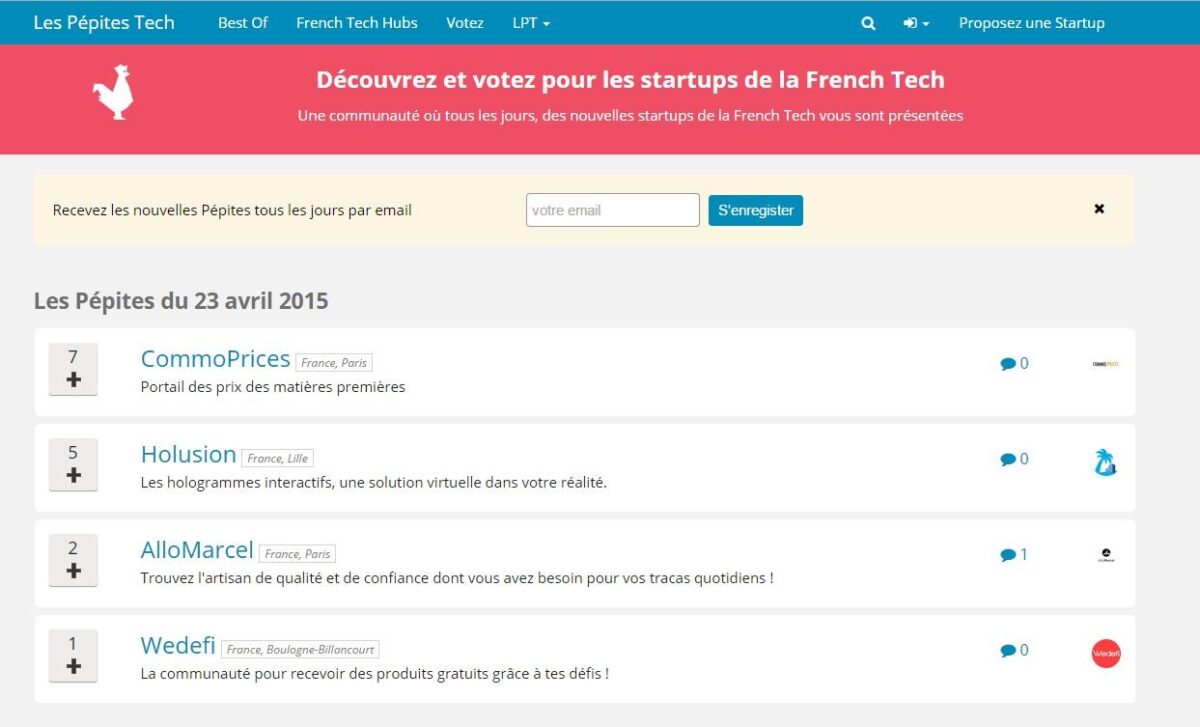Viewport: 1200px width, 727px height.
Task: Vote for AlloMarcel using the plus button
Action: coord(73,571)
